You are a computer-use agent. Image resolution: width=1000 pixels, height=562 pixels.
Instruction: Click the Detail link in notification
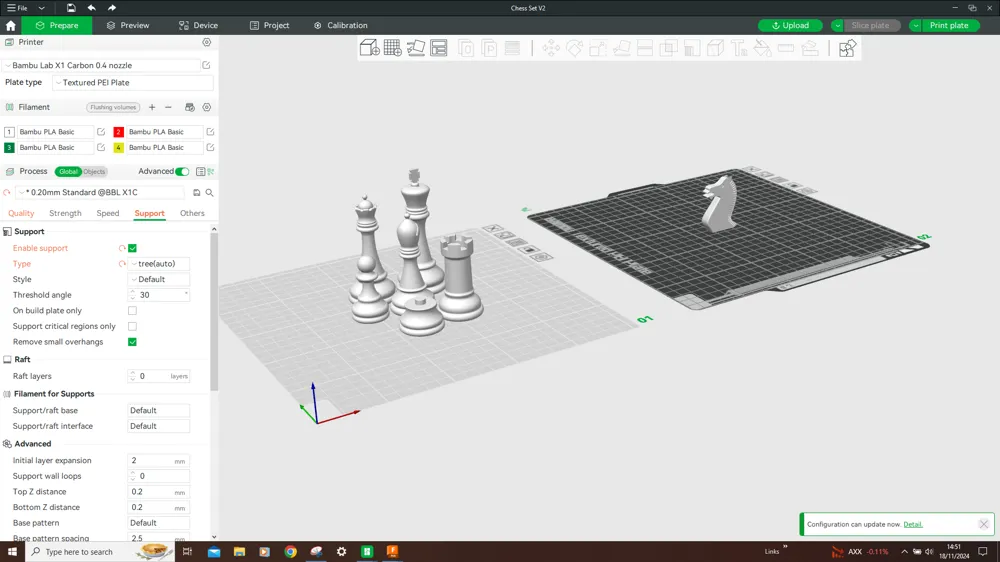pyautogui.click(x=913, y=524)
